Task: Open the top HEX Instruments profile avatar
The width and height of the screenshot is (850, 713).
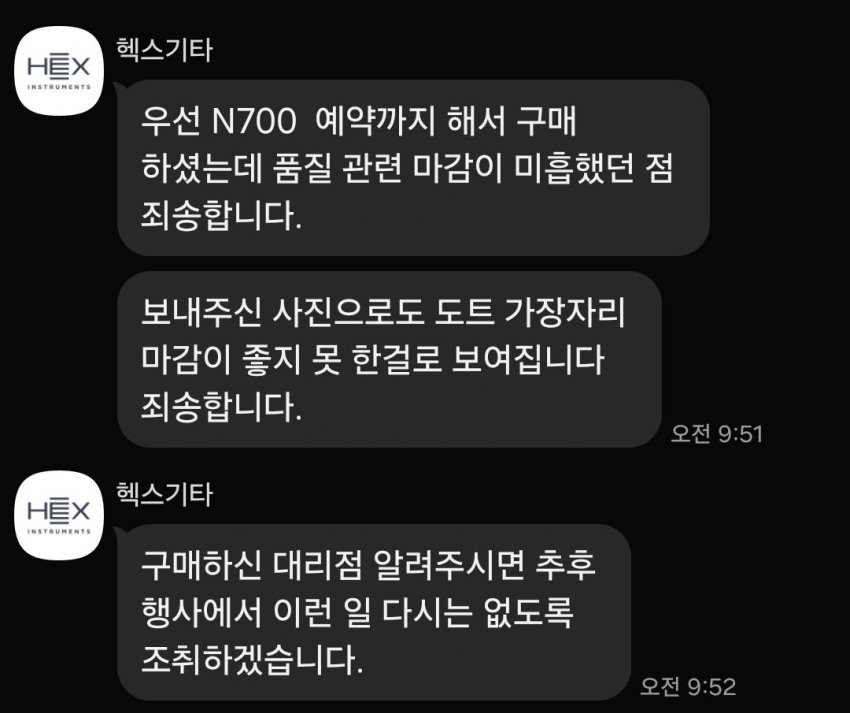Action: coord(59,70)
